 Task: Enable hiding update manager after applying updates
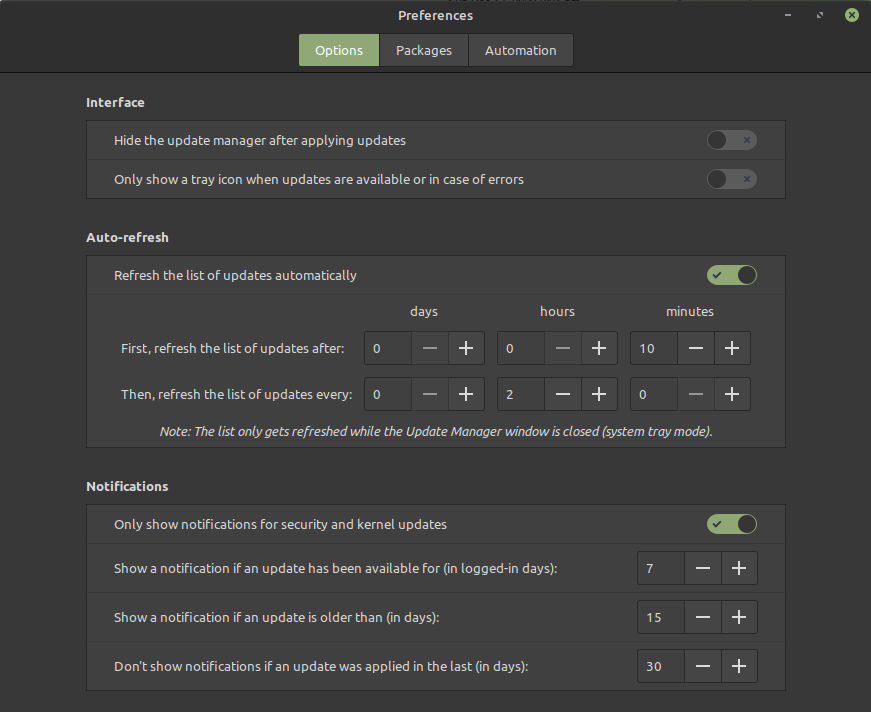(731, 140)
